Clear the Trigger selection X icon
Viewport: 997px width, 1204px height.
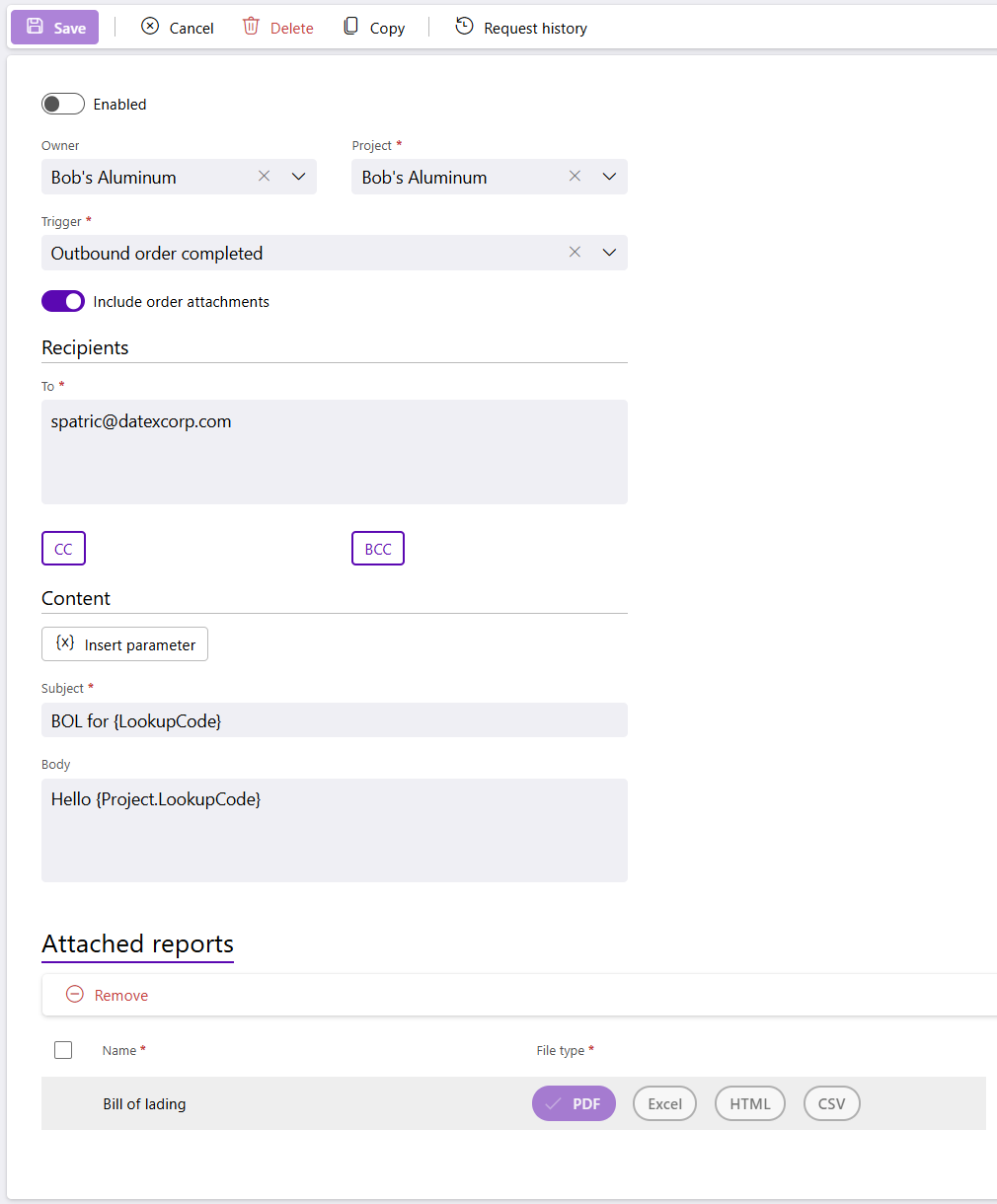click(x=575, y=253)
